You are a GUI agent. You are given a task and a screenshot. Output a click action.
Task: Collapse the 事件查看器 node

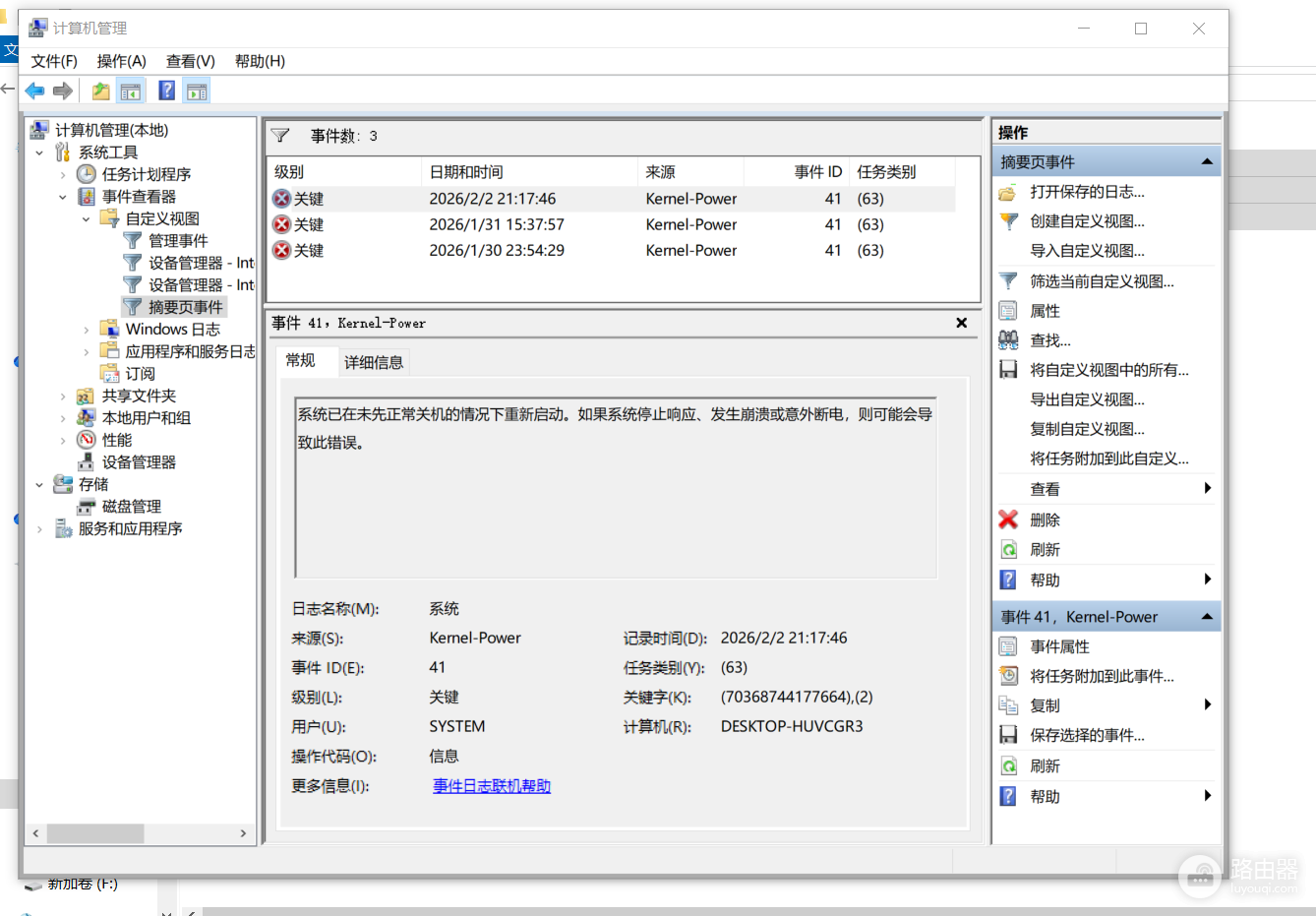coord(63,197)
